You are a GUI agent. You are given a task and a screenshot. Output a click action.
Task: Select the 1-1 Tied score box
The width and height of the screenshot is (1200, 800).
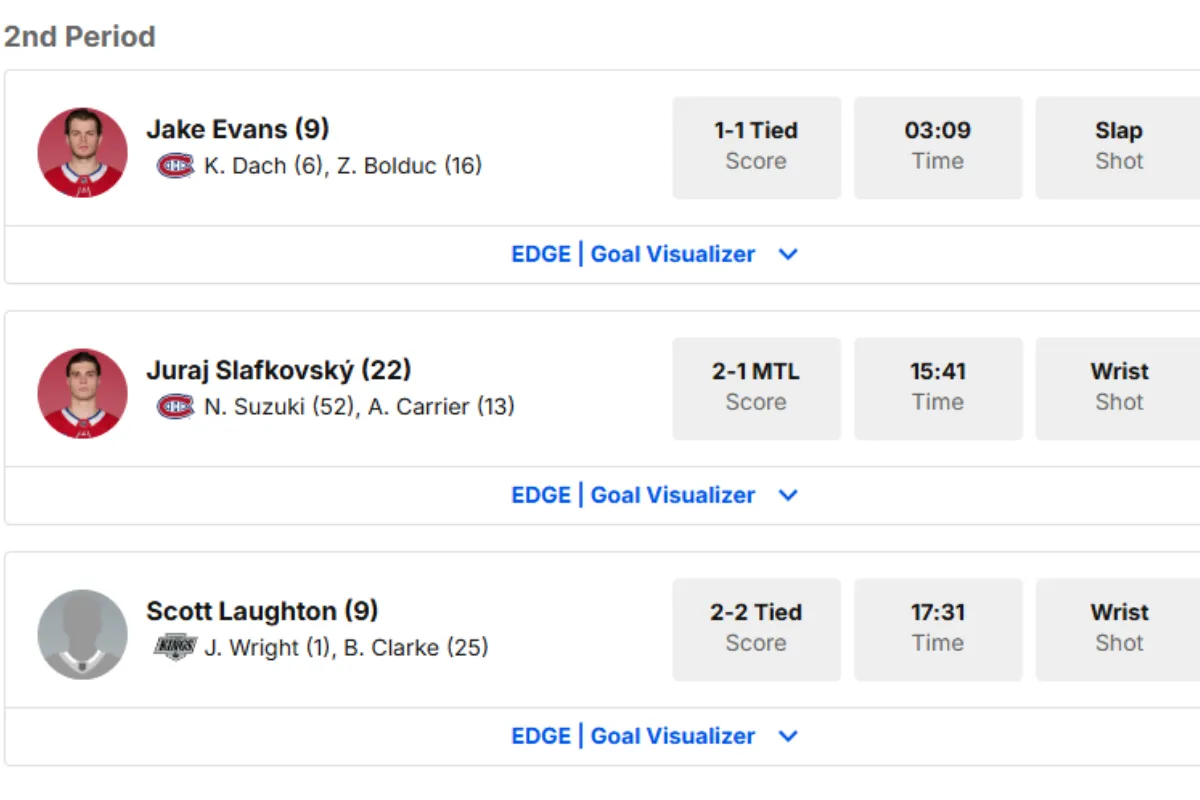click(x=756, y=147)
